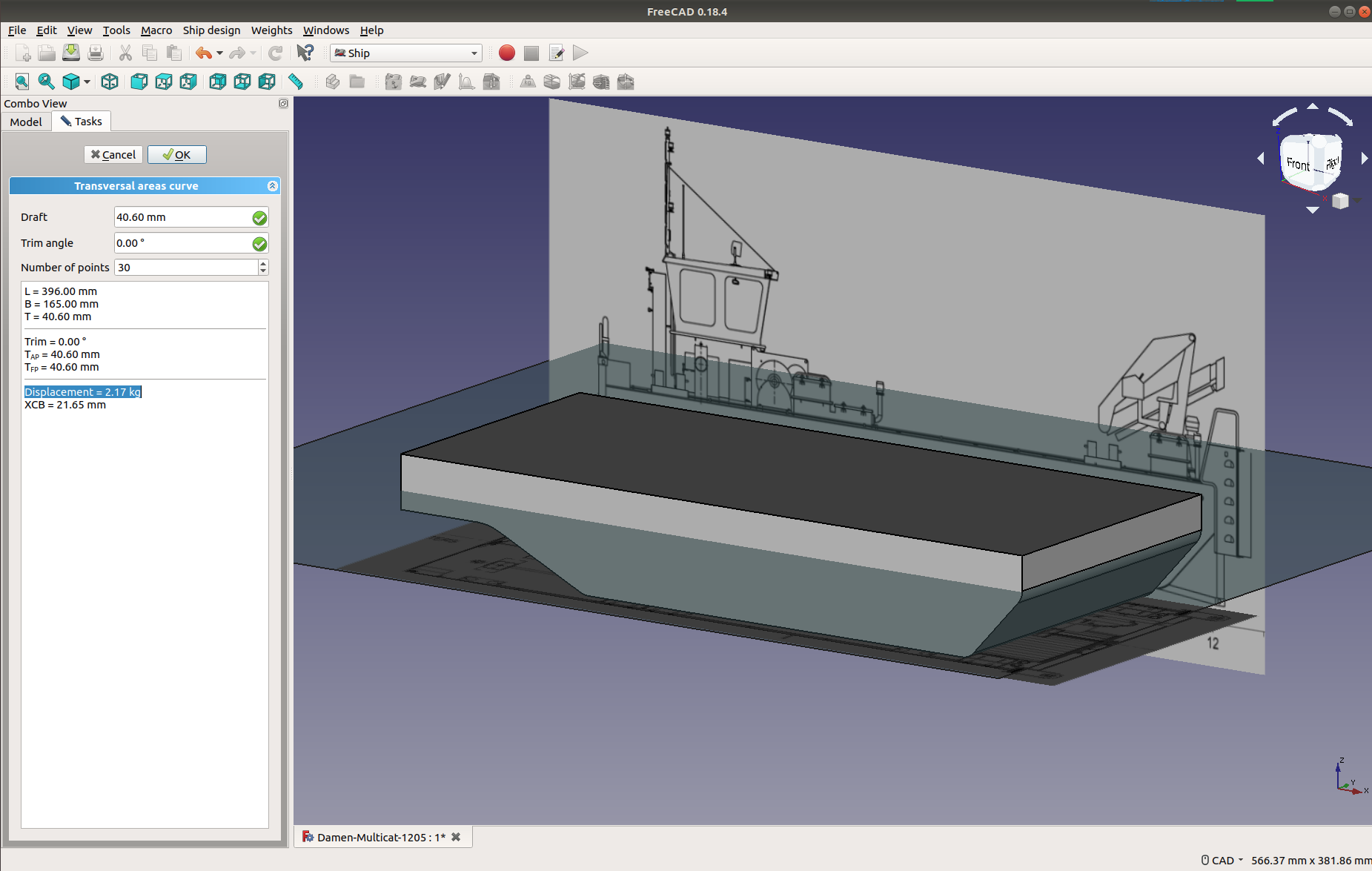Click the Displacement = 2.17 kg text
The height and width of the screenshot is (871, 1372).
pos(82,392)
